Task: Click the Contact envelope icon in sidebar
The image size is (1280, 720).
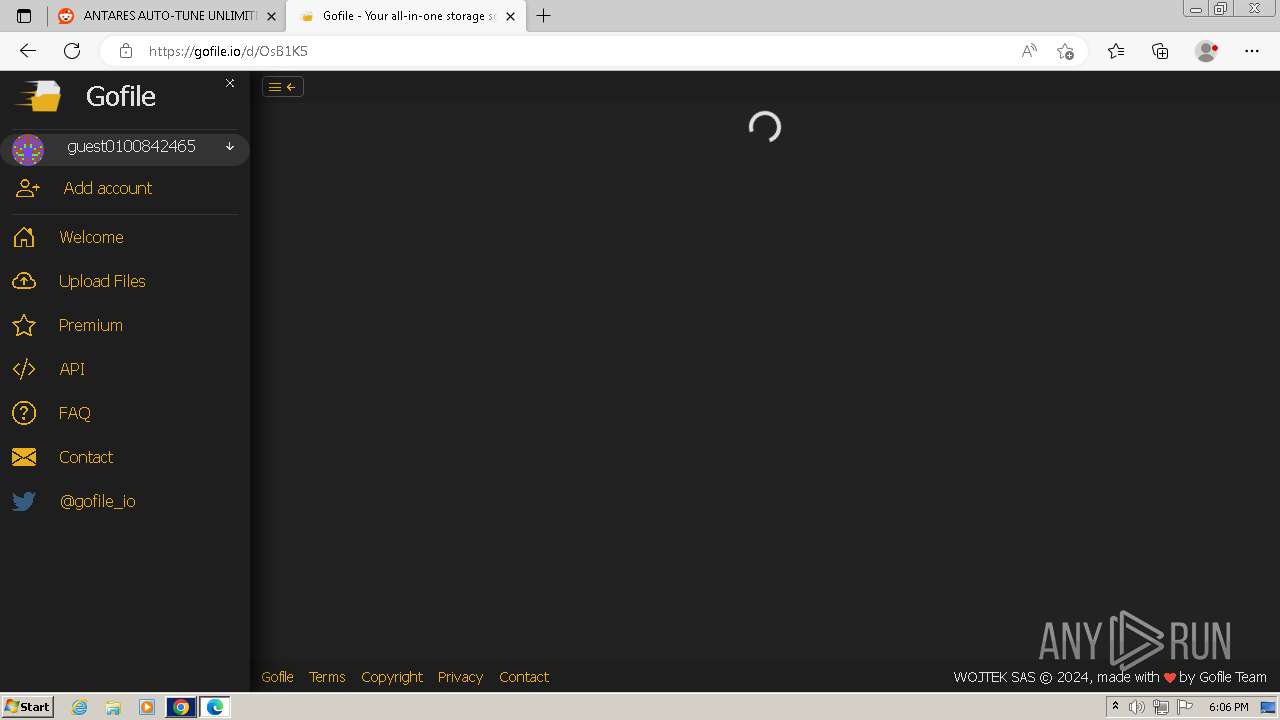Action: click(x=24, y=457)
